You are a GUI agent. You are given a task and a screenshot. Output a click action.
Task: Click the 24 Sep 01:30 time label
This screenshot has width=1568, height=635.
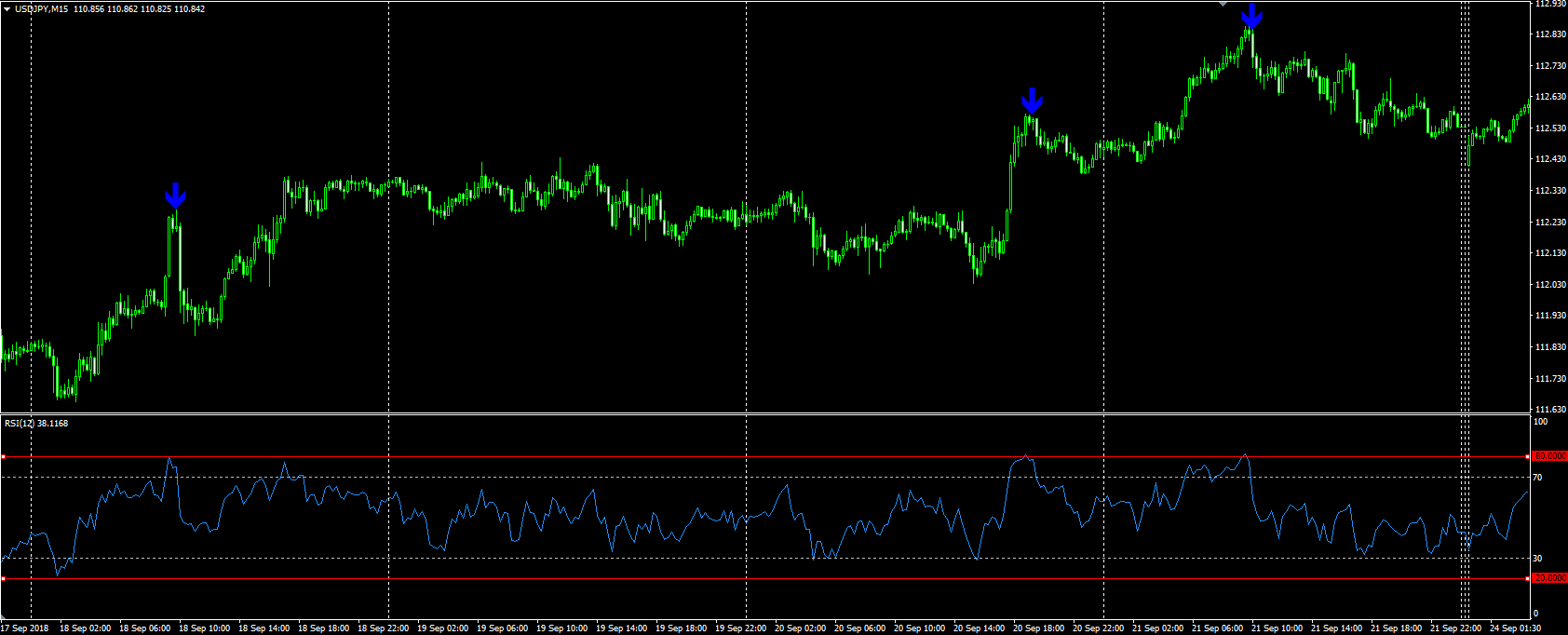[1516, 628]
